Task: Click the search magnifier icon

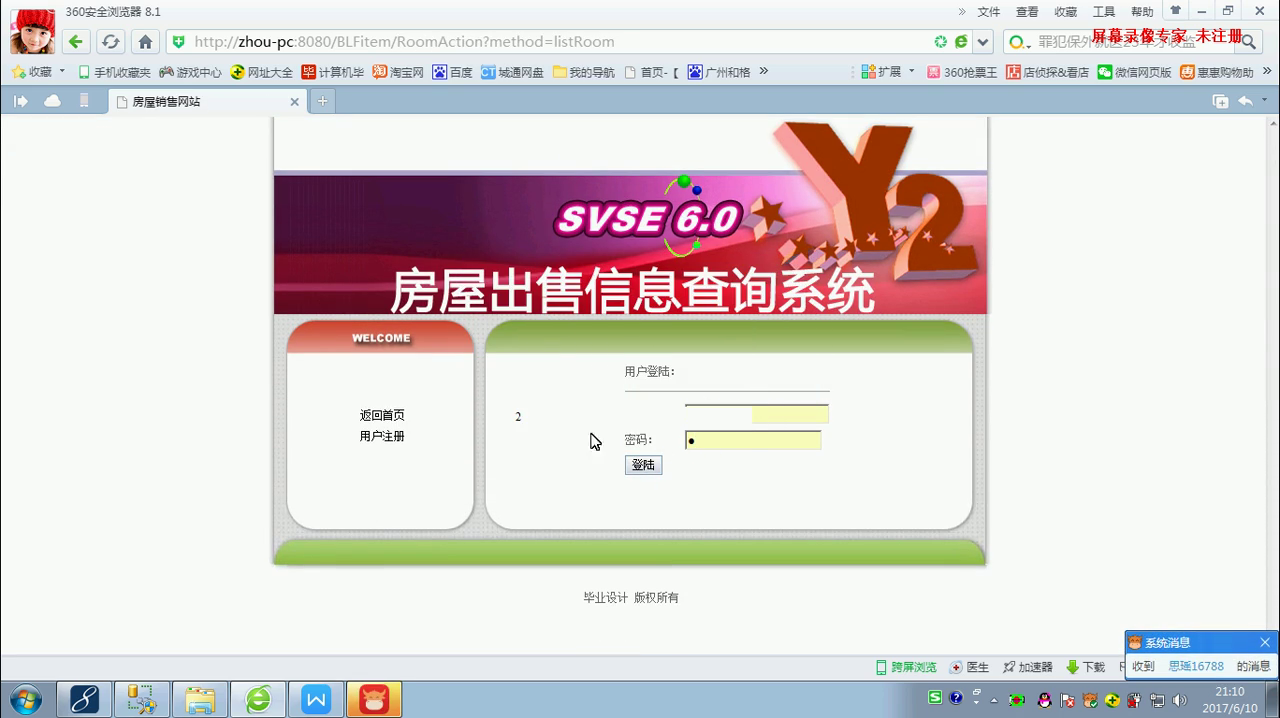Action: 1248,42
